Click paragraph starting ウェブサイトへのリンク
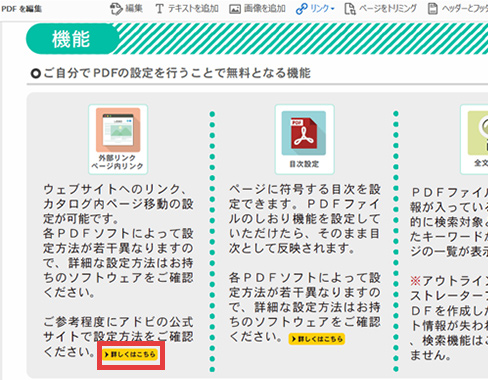Image resolution: width=488 pixels, height=380 pixels. pos(118,241)
